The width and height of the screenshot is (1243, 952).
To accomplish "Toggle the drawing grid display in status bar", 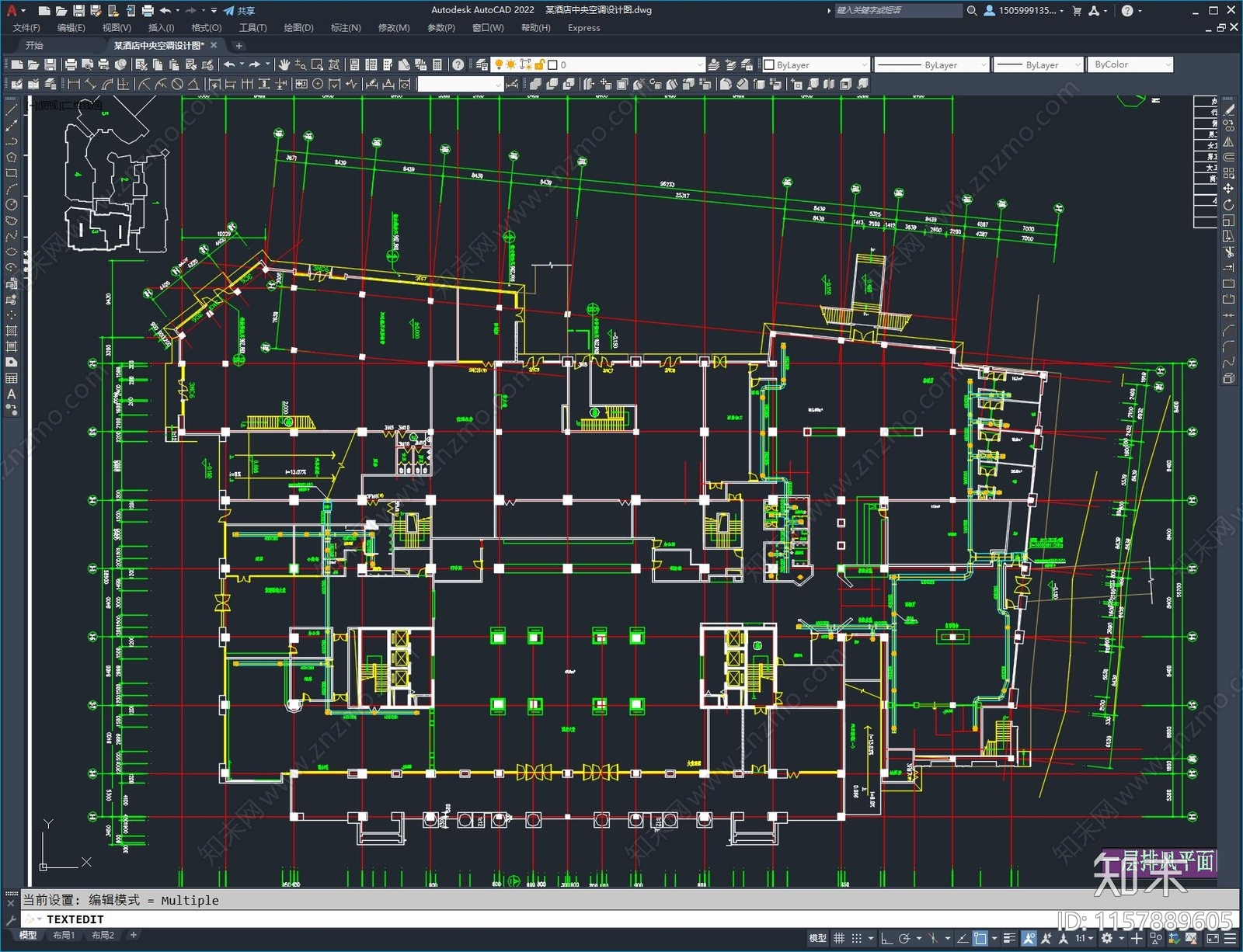I will point(839,938).
